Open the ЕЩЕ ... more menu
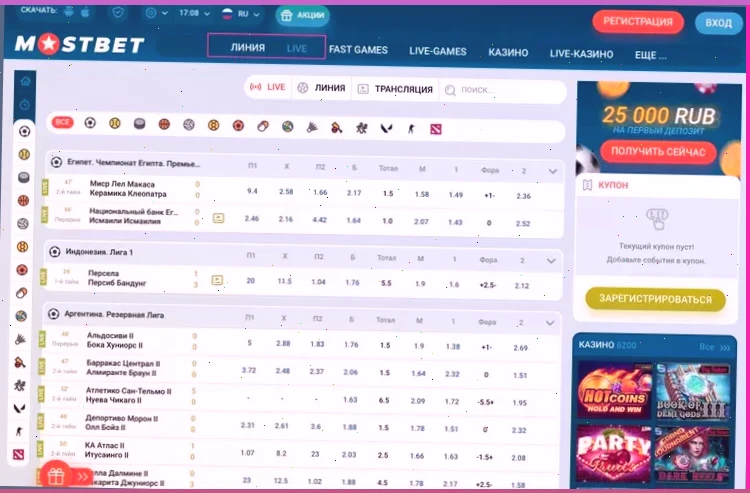This screenshot has height=493, width=750. tap(651, 55)
